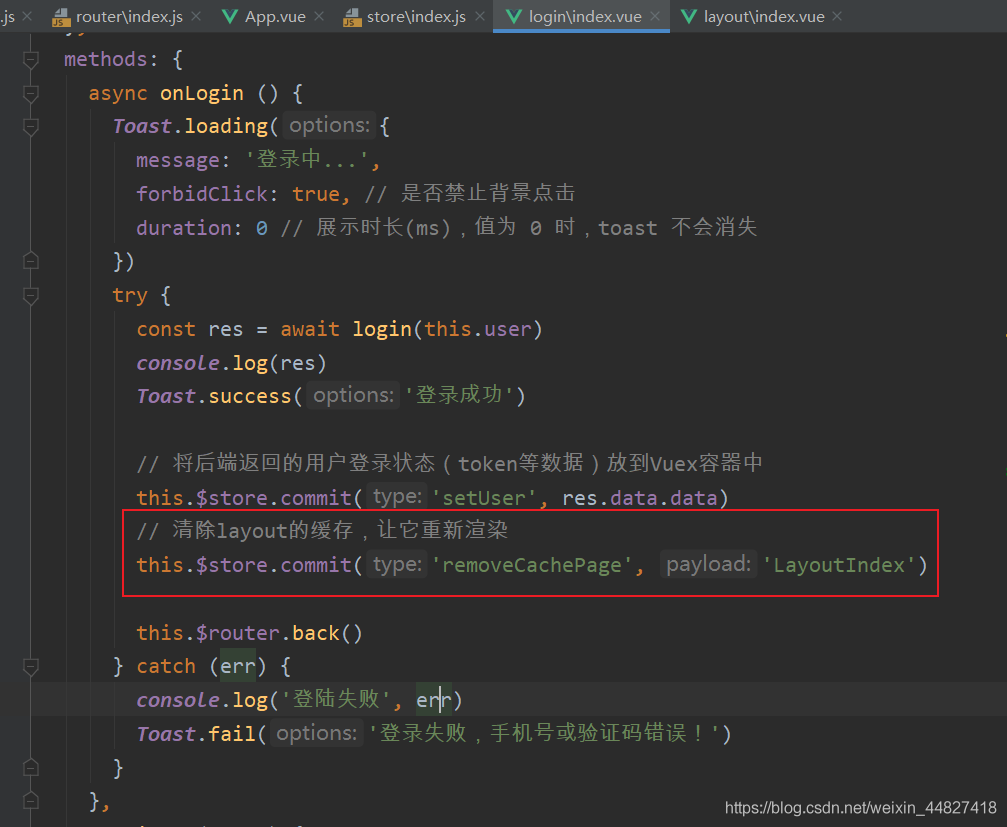Click the message property key
This screenshot has height=827, width=1007.
pos(178,161)
